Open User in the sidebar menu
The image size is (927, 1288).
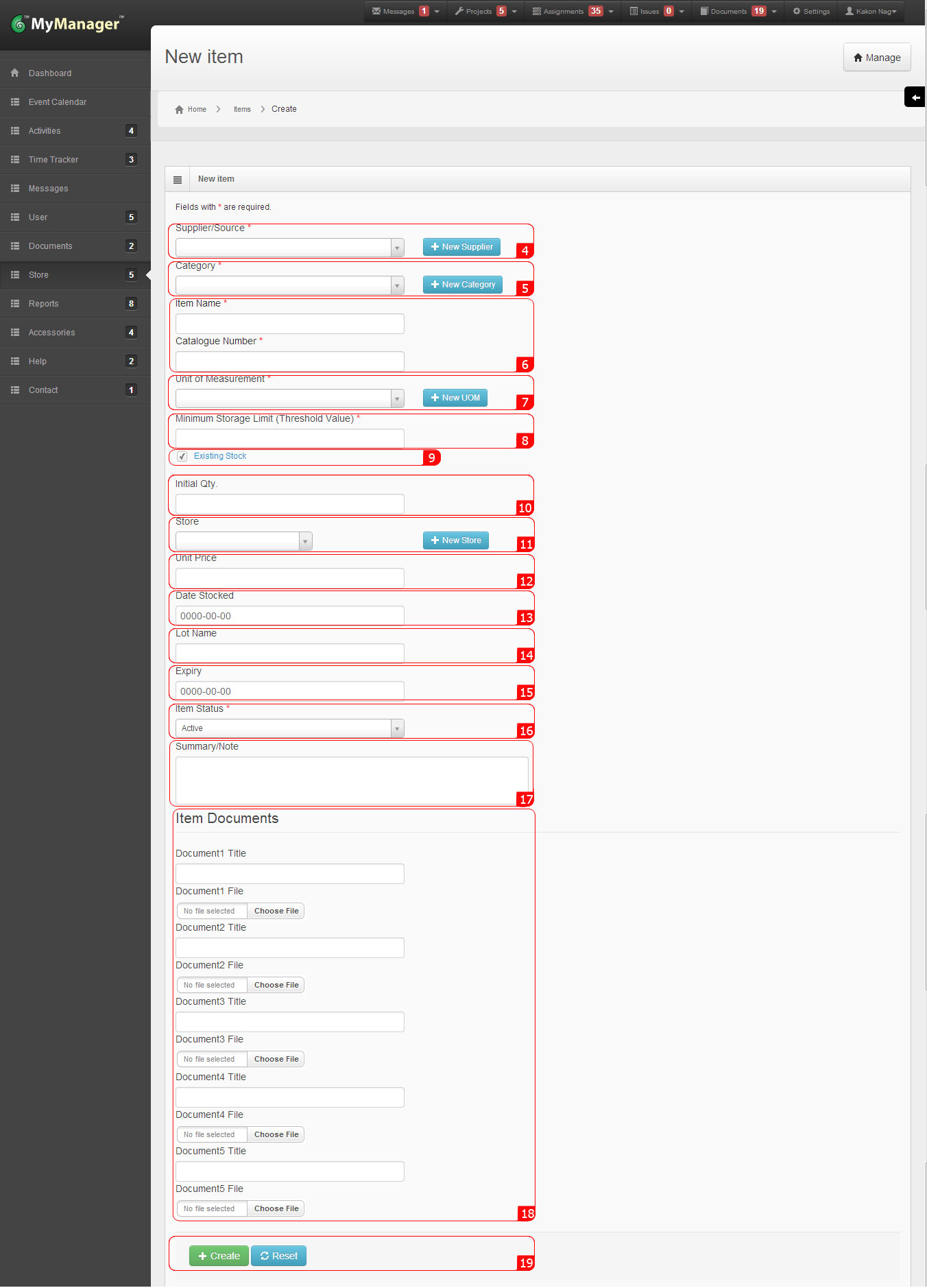[75, 217]
